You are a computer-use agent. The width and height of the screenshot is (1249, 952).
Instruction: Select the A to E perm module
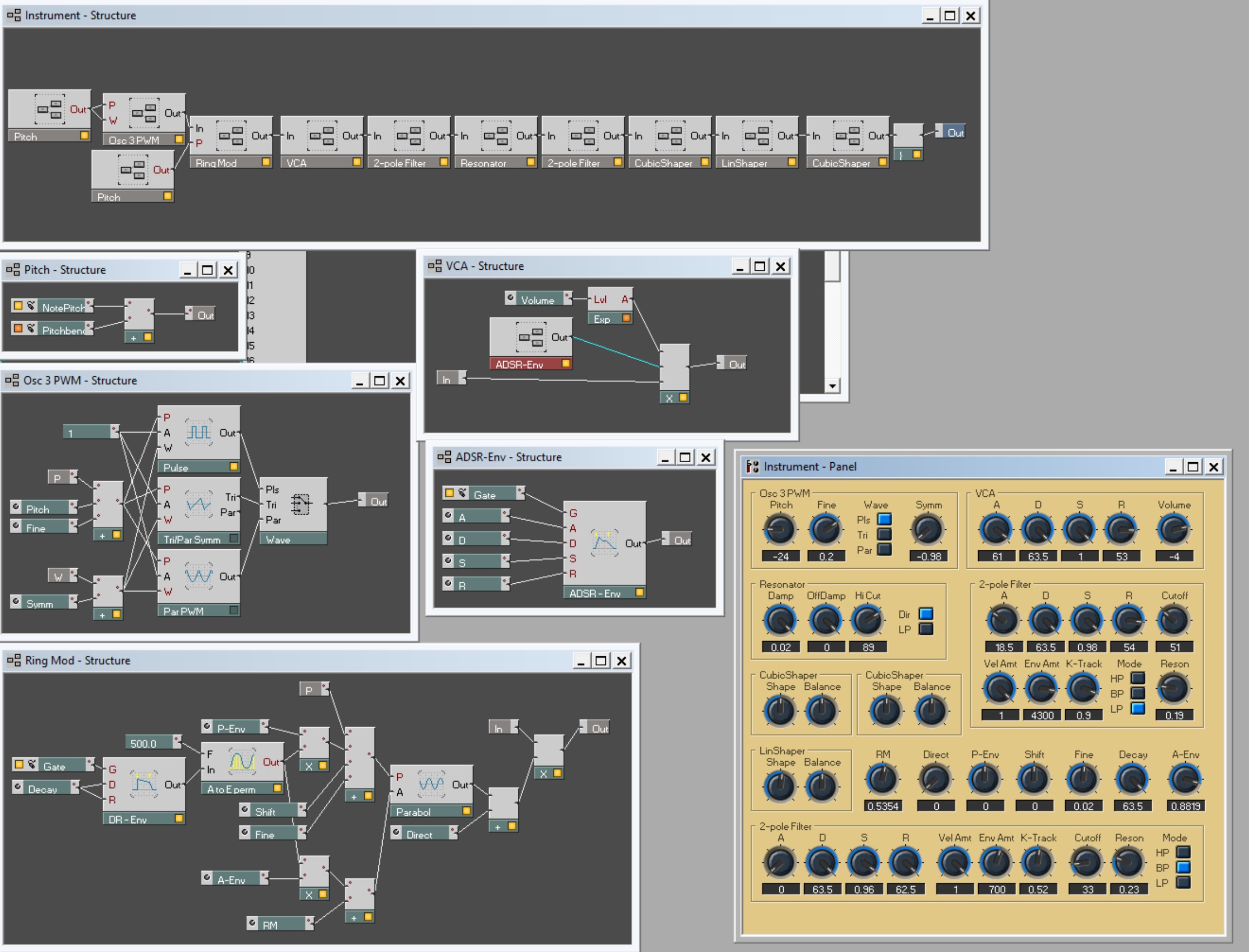click(243, 768)
